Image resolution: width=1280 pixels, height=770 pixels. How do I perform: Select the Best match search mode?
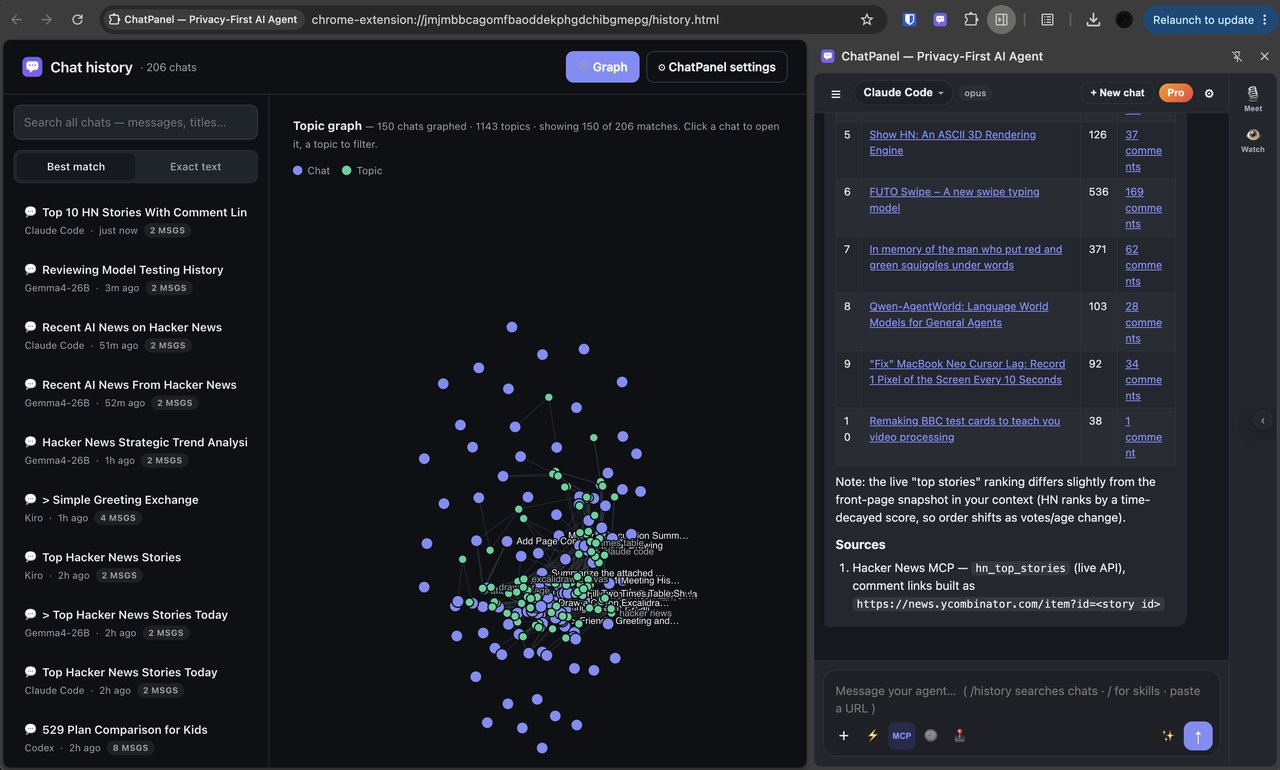(x=76, y=166)
